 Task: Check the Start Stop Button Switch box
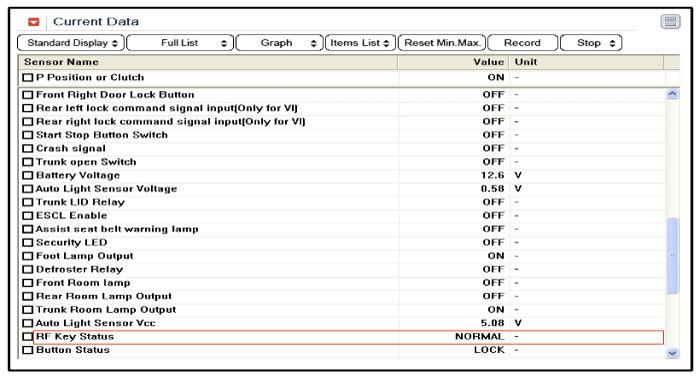(x=28, y=135)
